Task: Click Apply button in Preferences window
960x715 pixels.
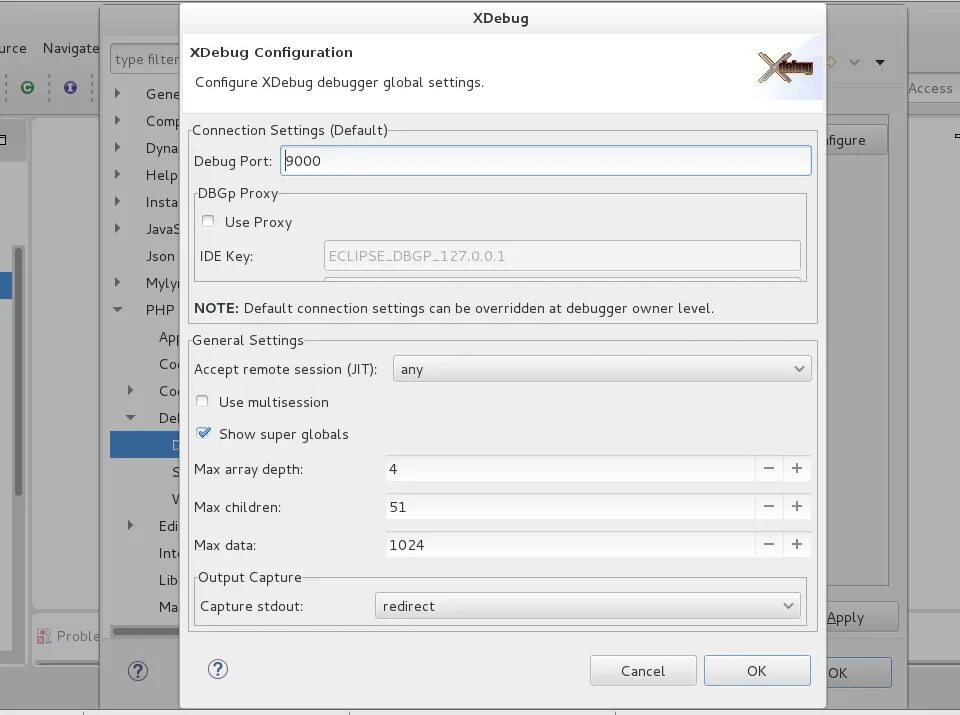Action: 862,618
